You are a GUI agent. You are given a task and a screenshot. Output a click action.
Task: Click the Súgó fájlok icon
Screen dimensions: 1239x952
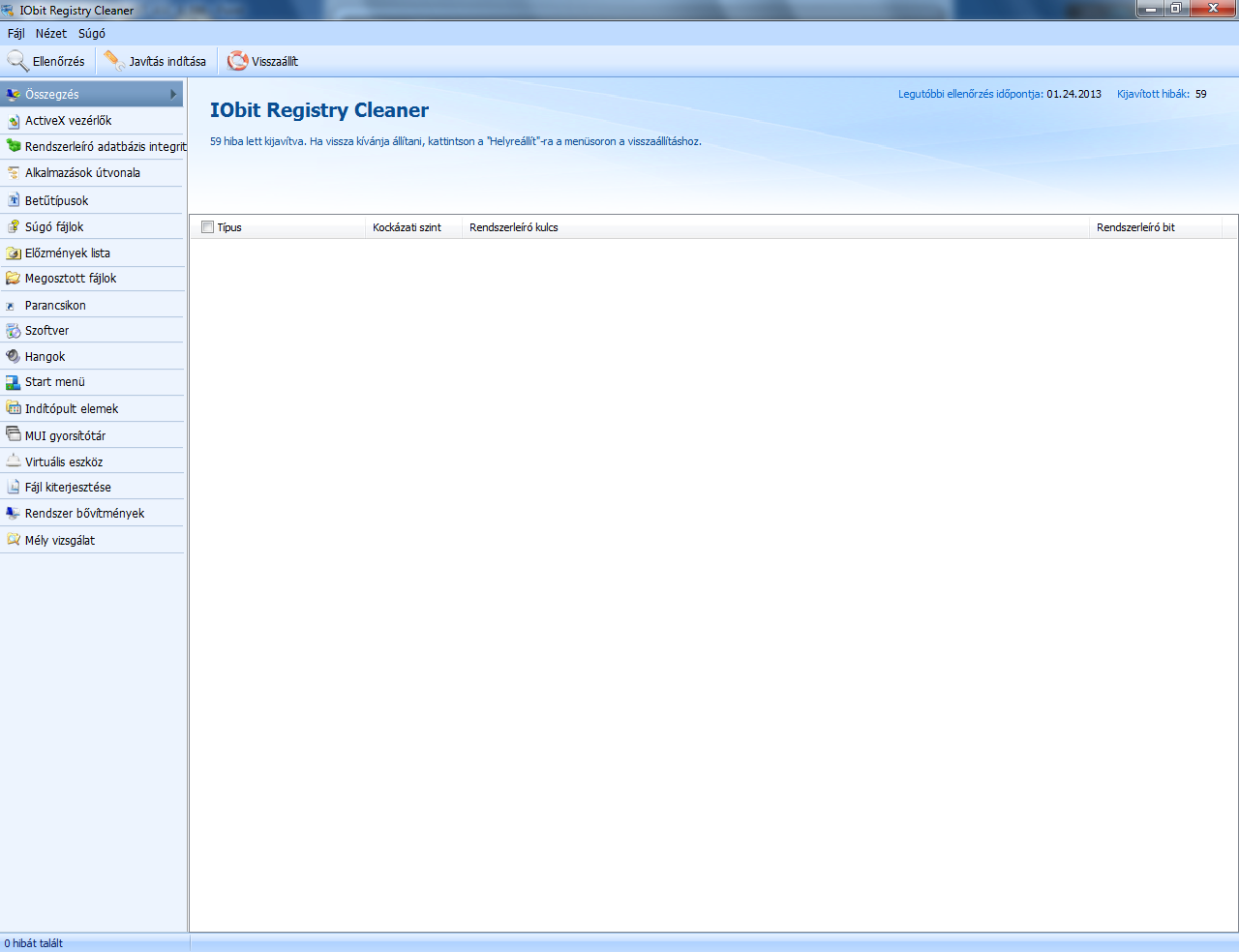14,226
